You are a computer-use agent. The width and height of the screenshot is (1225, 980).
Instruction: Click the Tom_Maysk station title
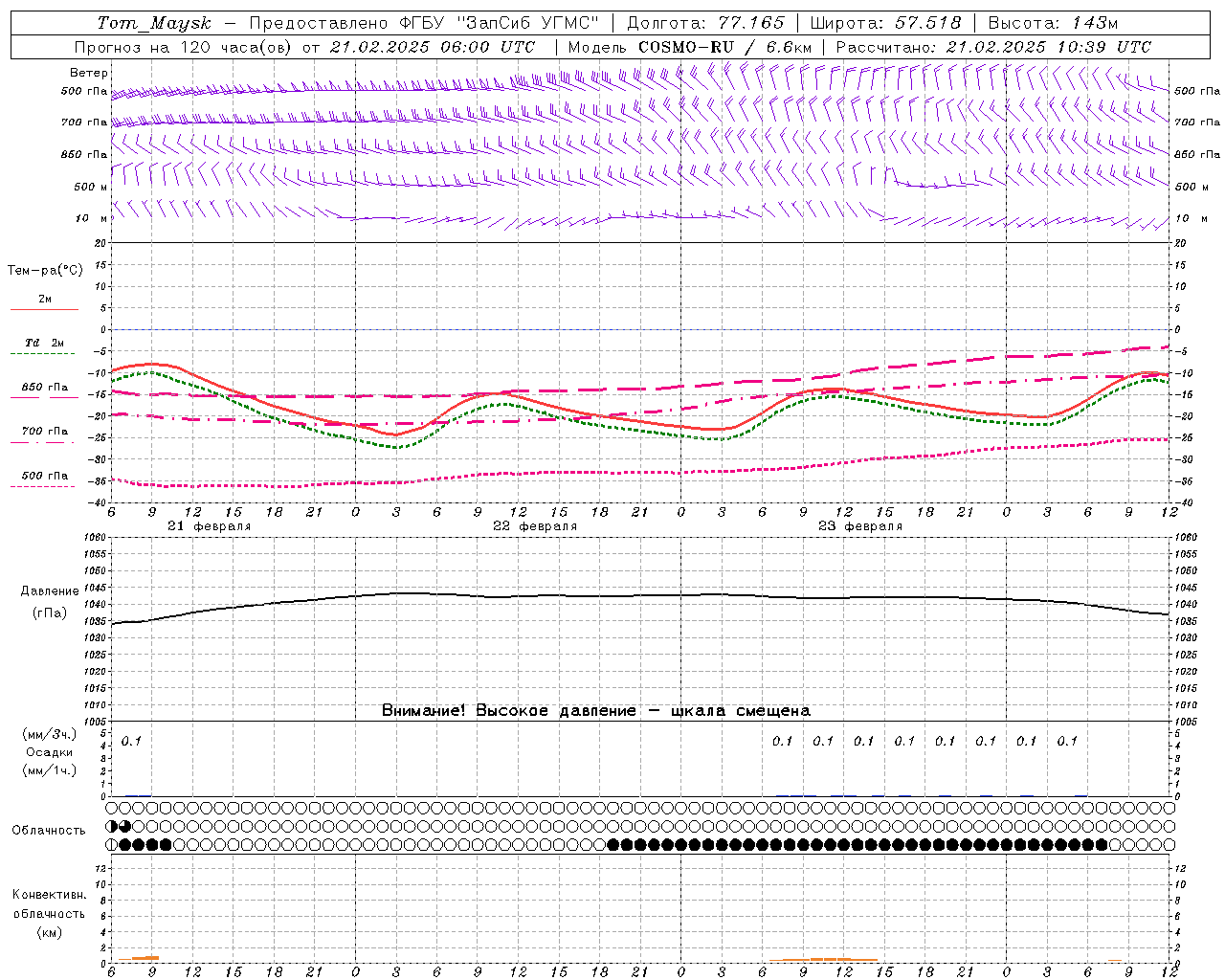click(x=154, y=23)
